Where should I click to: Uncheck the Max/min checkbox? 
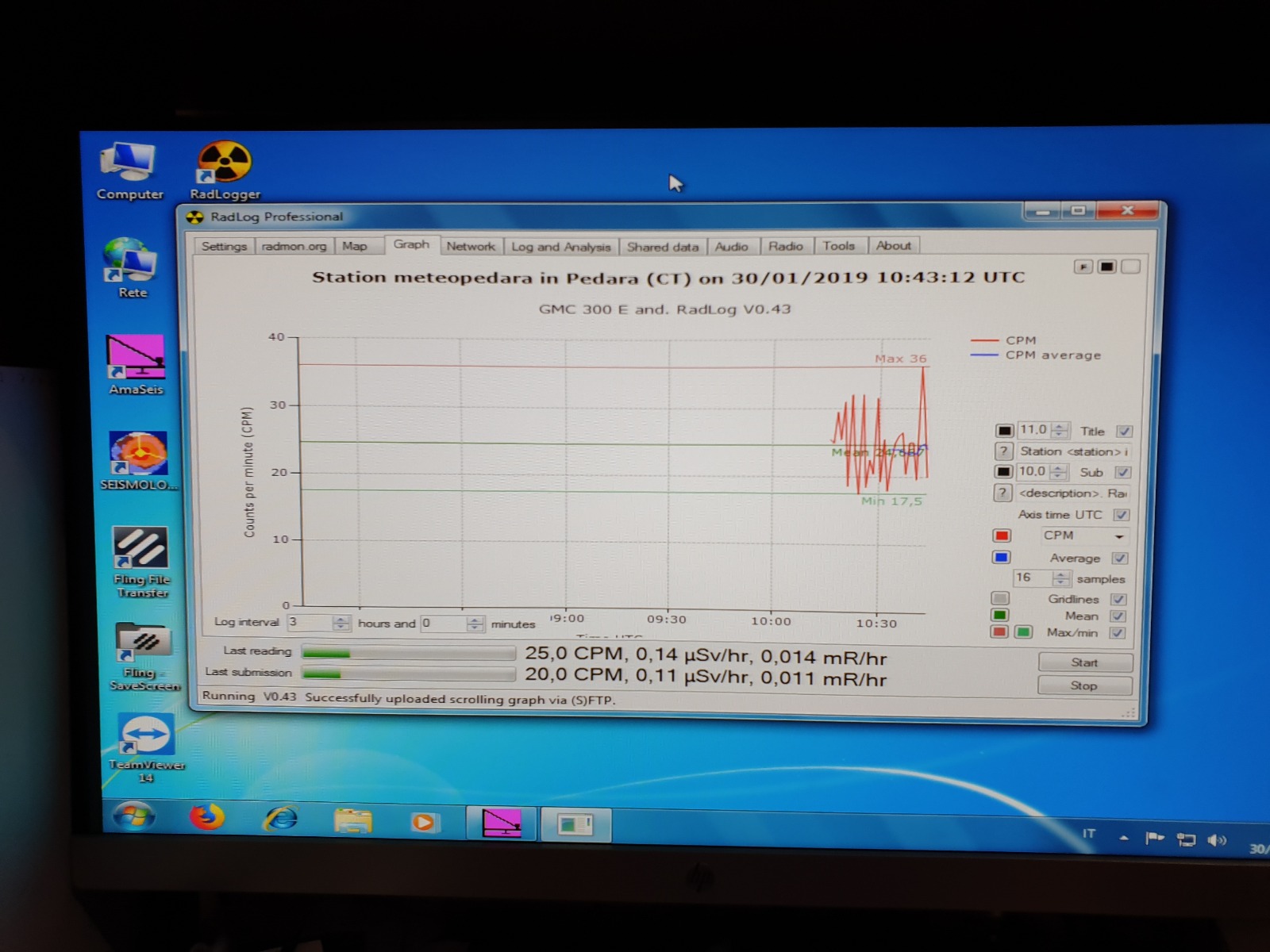1118,633
